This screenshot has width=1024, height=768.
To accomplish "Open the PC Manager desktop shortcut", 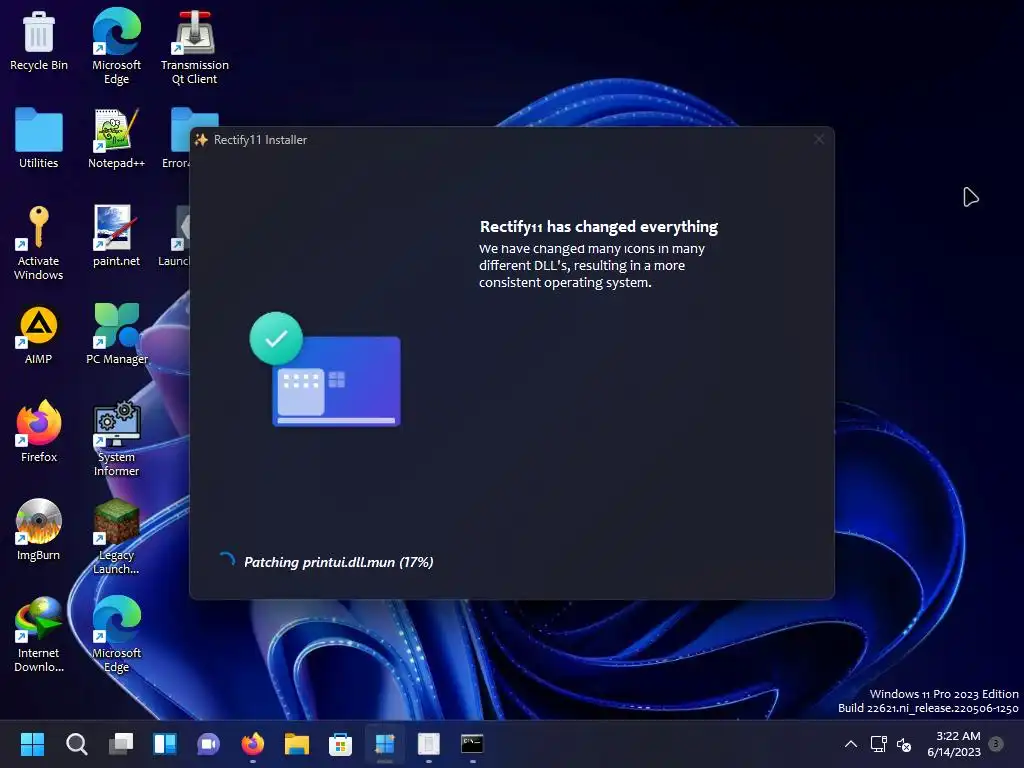I will [x=117, y=334].
